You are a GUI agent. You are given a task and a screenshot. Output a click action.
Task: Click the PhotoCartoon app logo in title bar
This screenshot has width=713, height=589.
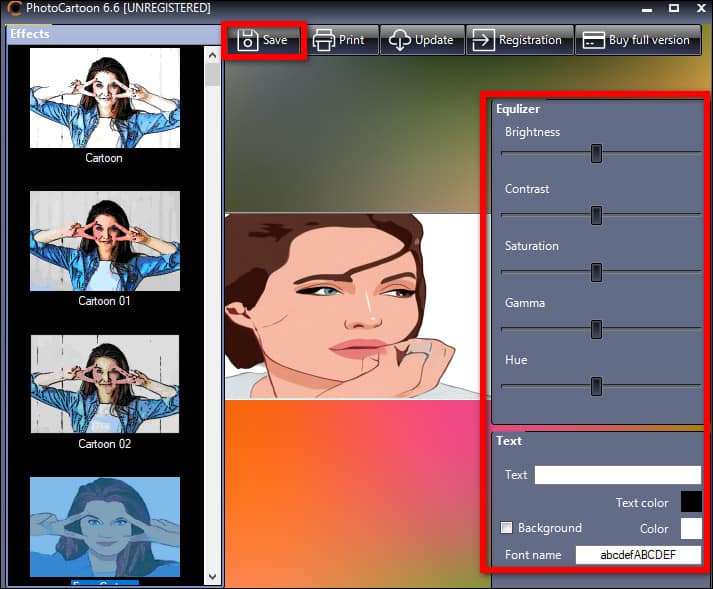[x=15, y=8]
